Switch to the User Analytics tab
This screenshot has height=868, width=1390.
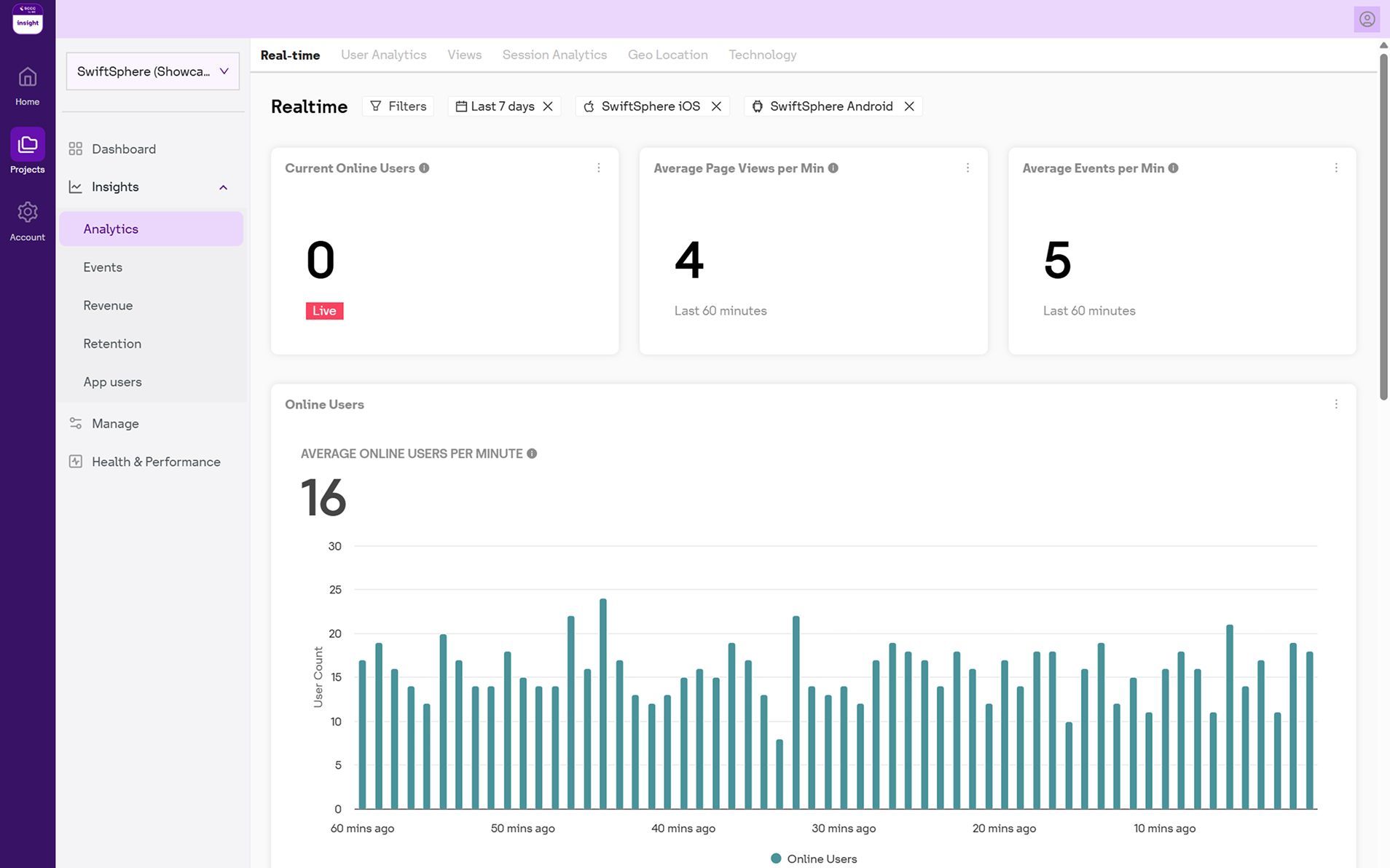(x=383, y=55)
